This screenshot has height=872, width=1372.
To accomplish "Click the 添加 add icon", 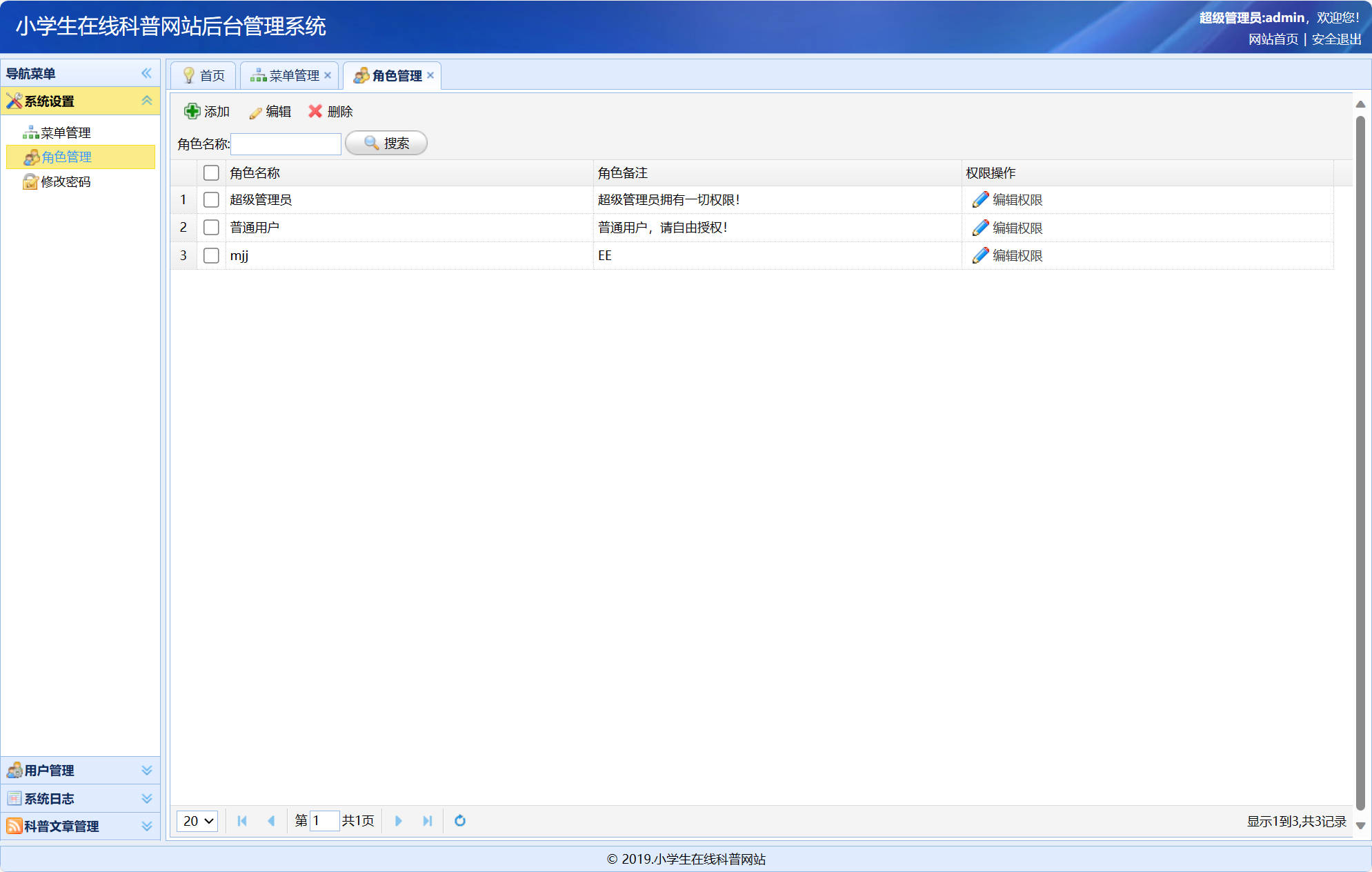I will point(192,111).
